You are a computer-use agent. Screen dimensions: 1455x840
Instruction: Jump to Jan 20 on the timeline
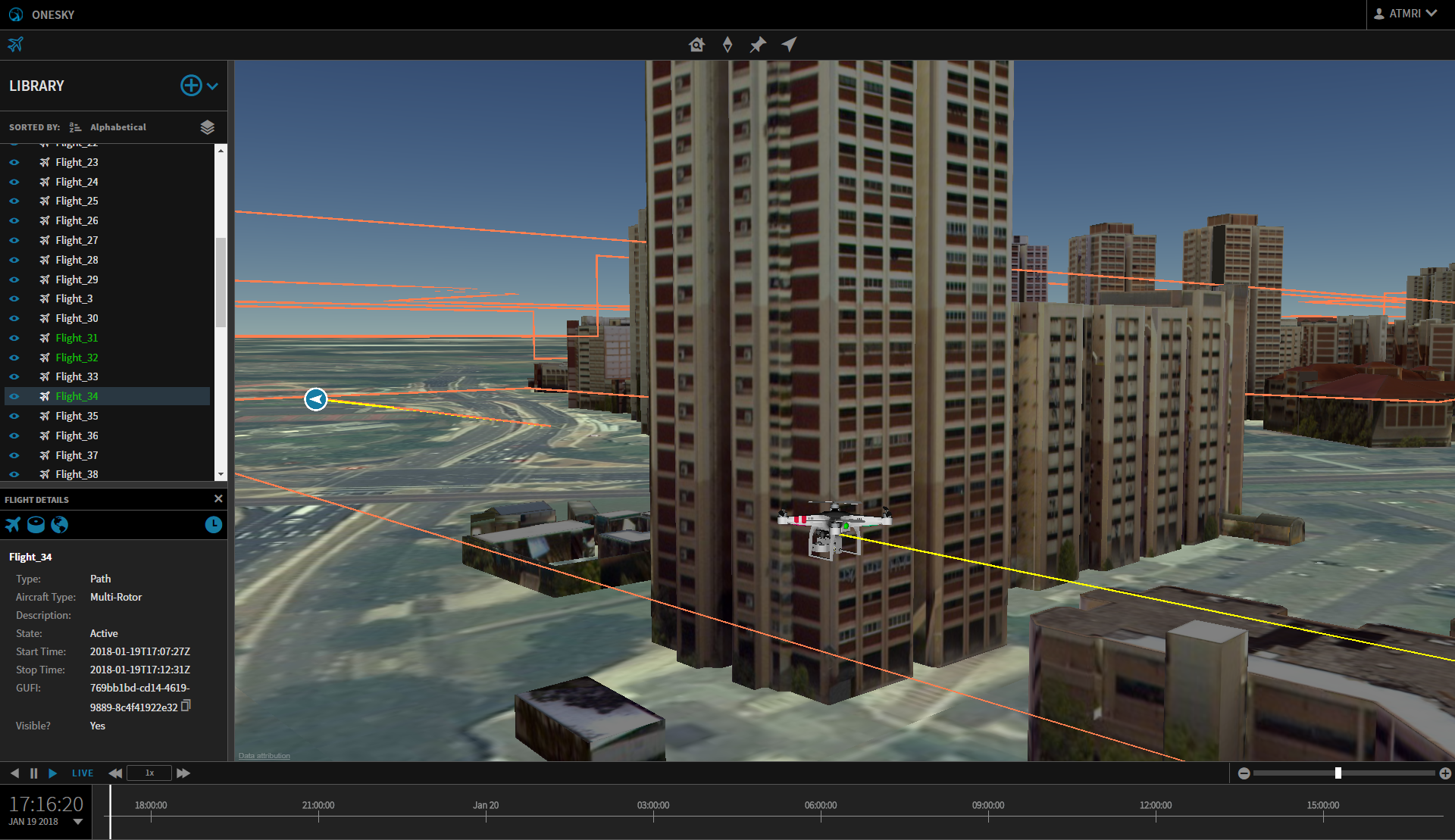pyautogui.click(x=486, y=805)
